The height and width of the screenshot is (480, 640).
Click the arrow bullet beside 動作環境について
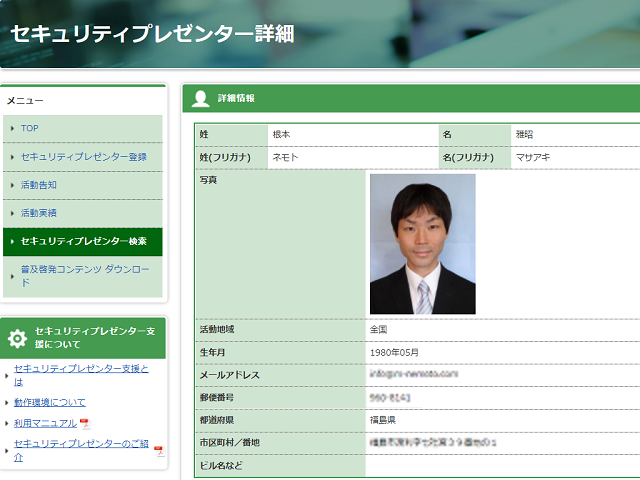6,403
